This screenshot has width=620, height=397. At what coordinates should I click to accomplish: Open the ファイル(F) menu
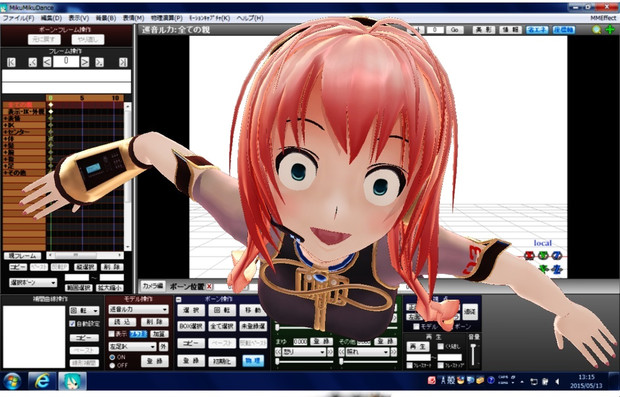[18, 18]
